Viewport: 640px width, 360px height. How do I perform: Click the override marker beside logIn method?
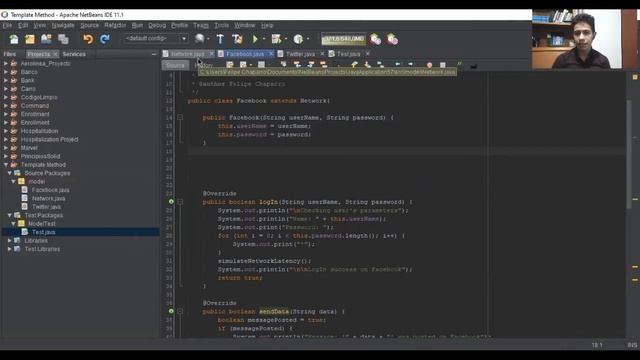(171, 202)
